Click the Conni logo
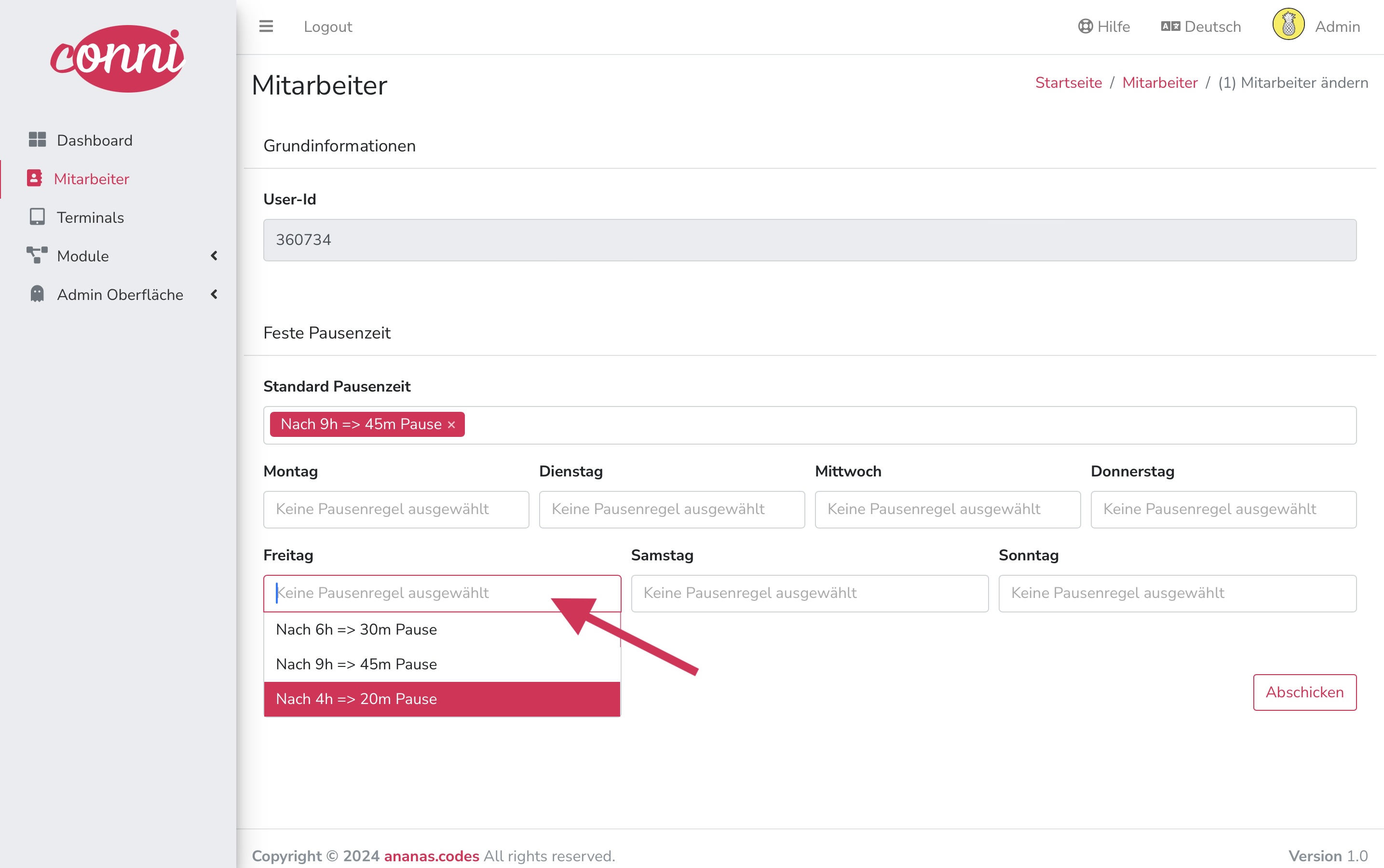The width and height of the screenshot is (1384, 868). pyautogui.click(x=118, y=58)
